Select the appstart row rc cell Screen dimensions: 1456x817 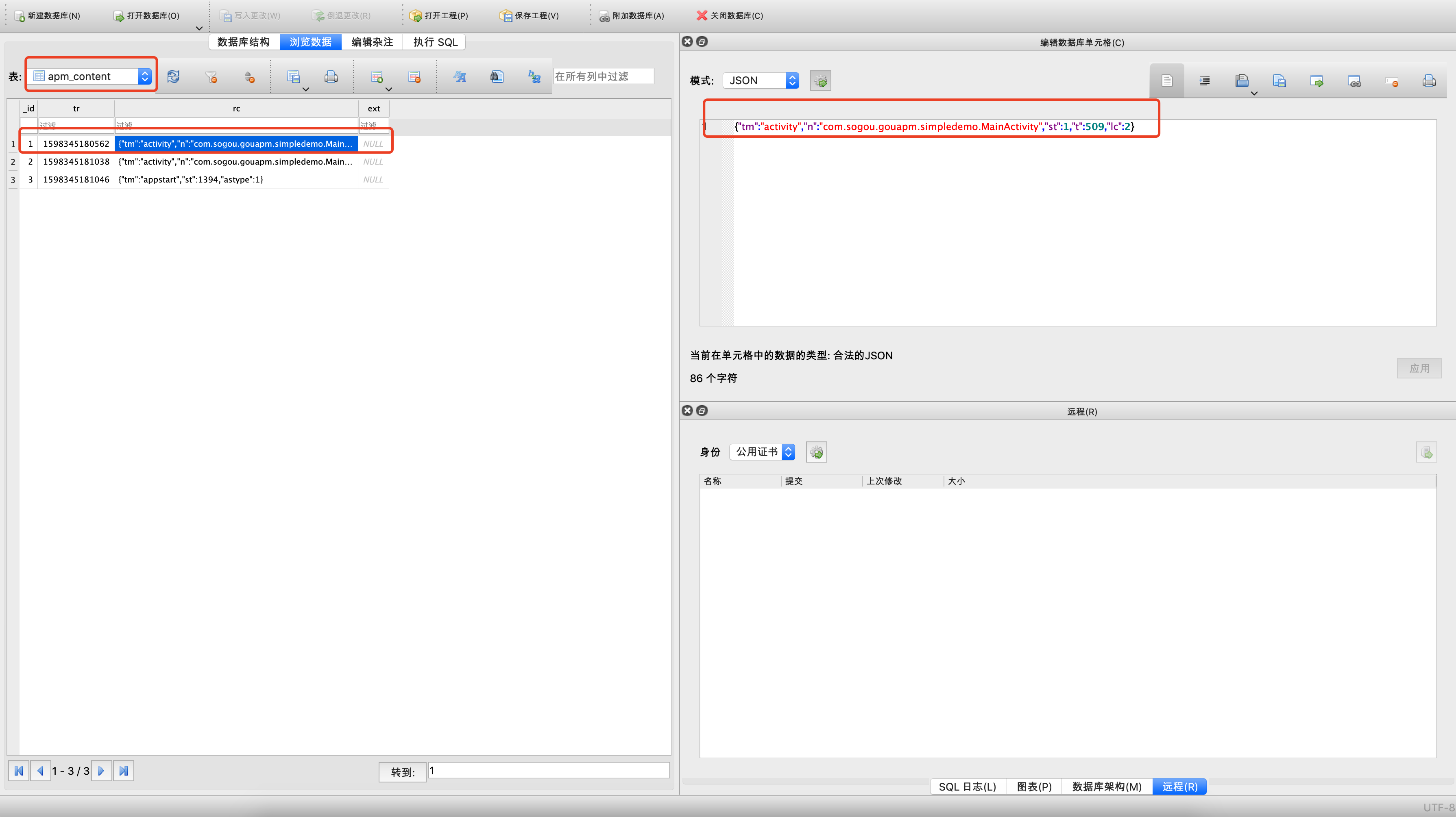tap(236, 180)
